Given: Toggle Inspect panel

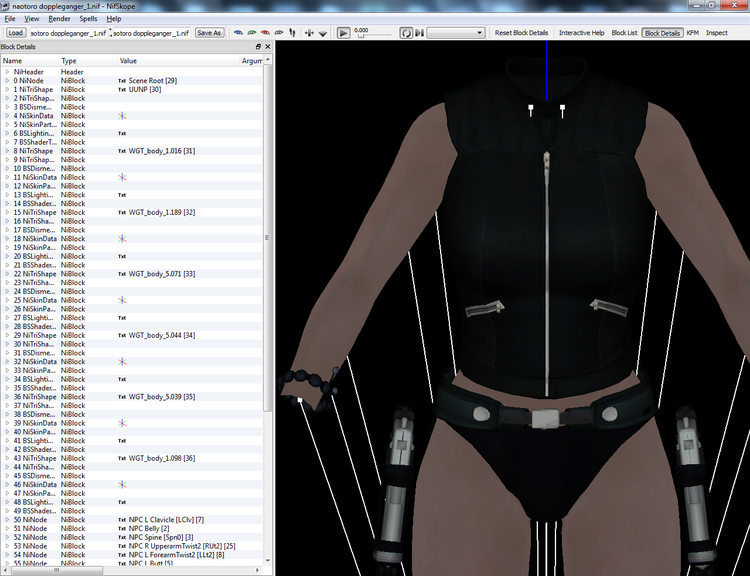Looking at the screenshot, I should pos(717,33).
